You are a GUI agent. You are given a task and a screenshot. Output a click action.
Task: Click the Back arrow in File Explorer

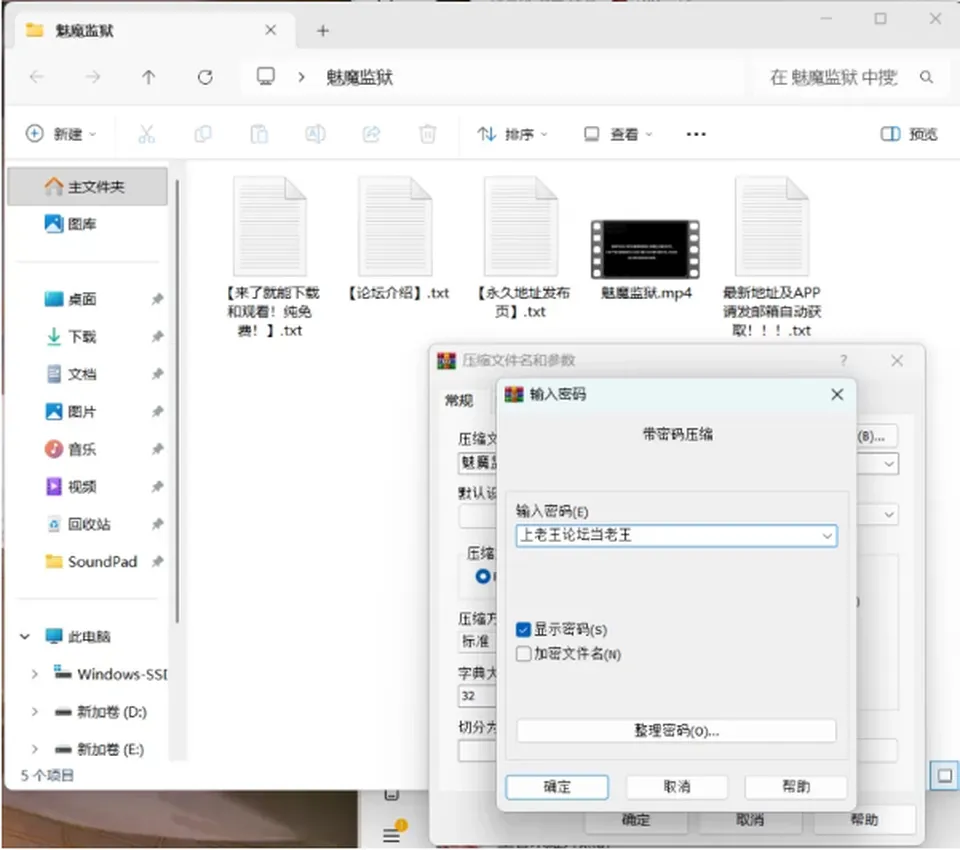point(37,77)
